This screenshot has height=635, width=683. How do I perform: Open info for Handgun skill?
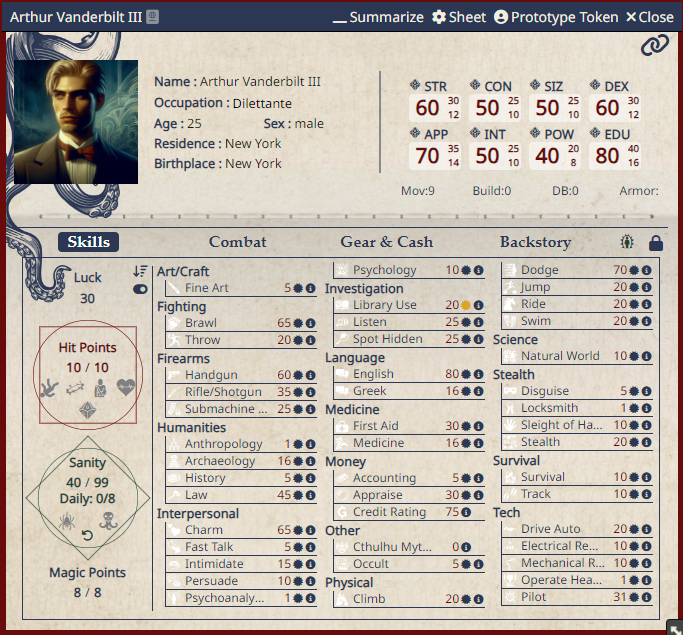click(311, 375)
